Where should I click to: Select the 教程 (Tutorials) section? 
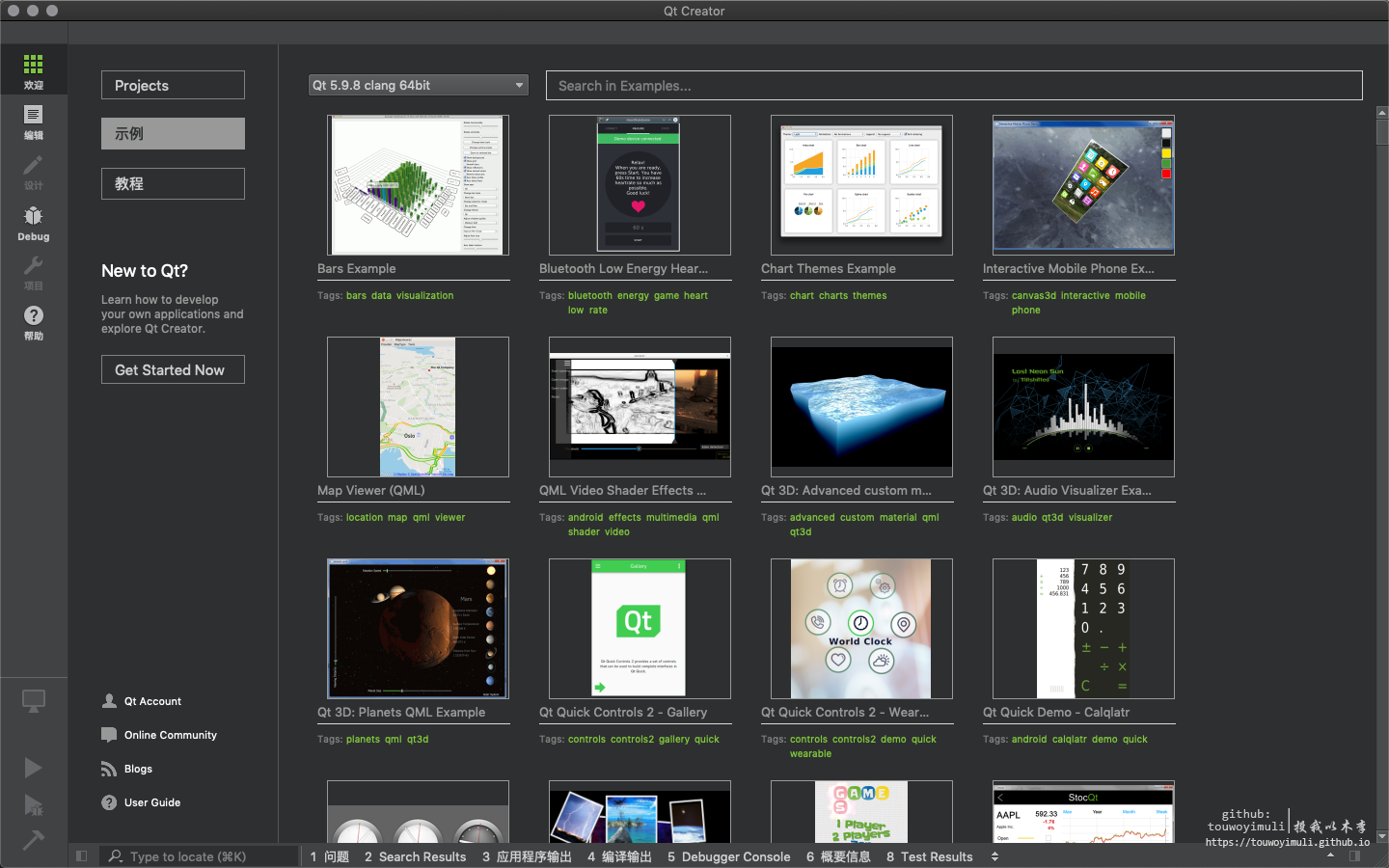click(x=173, y=183)
